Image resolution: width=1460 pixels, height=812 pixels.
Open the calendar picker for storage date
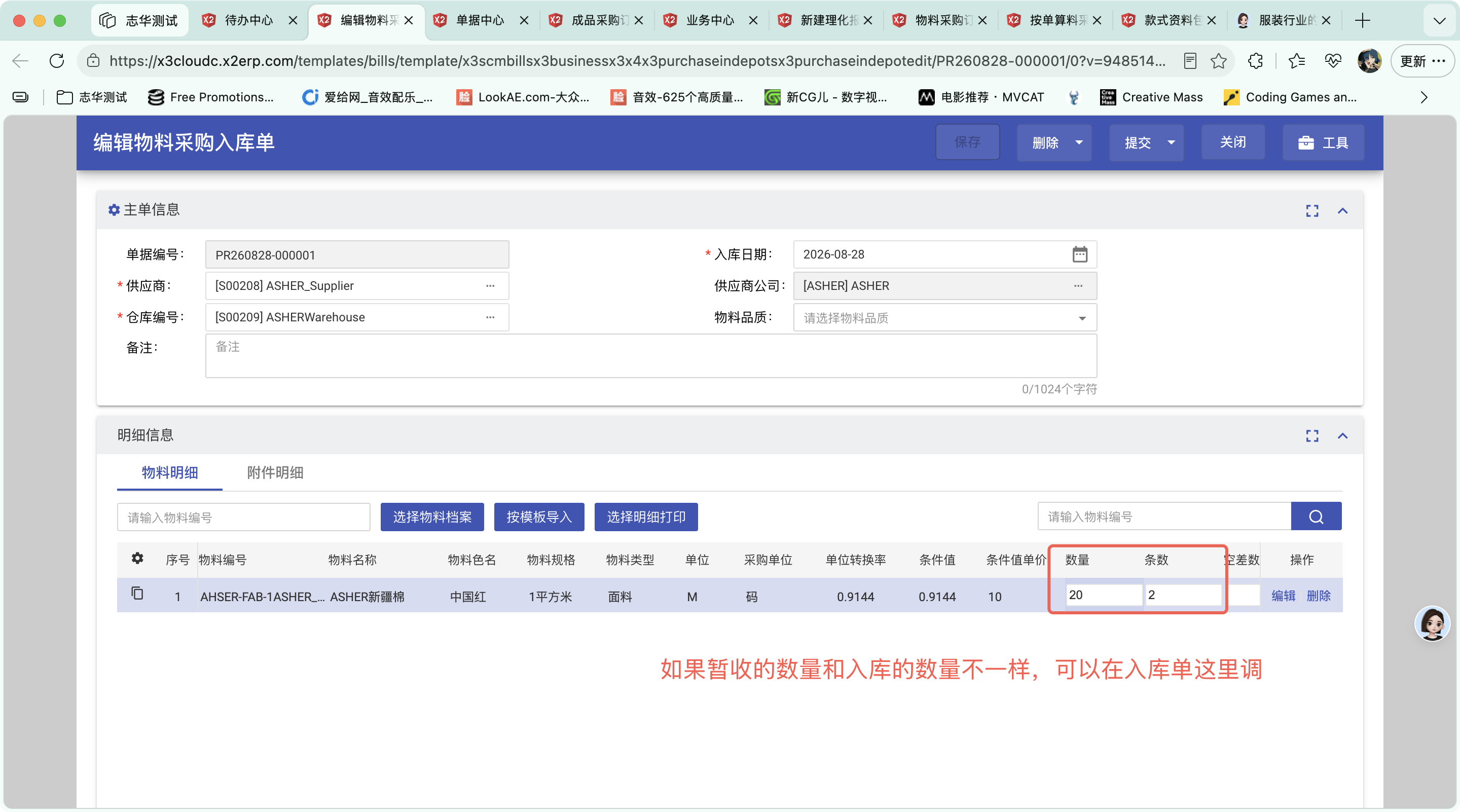(1079, 254)
